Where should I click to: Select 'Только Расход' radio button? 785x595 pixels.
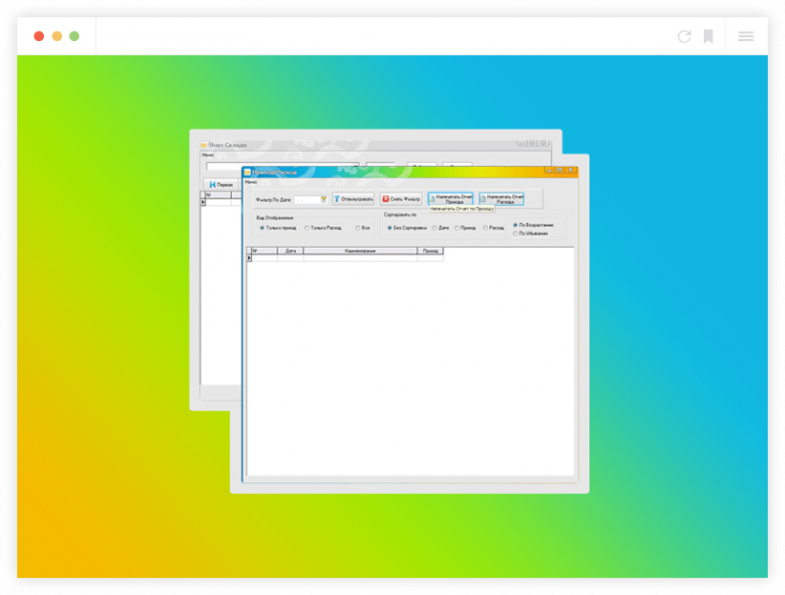tap(307, 228)
